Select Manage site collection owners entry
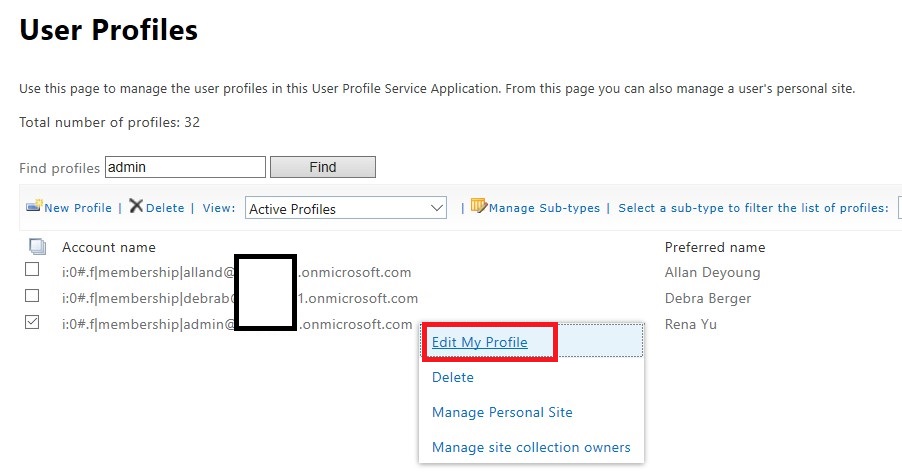 (x=531, y=448)
